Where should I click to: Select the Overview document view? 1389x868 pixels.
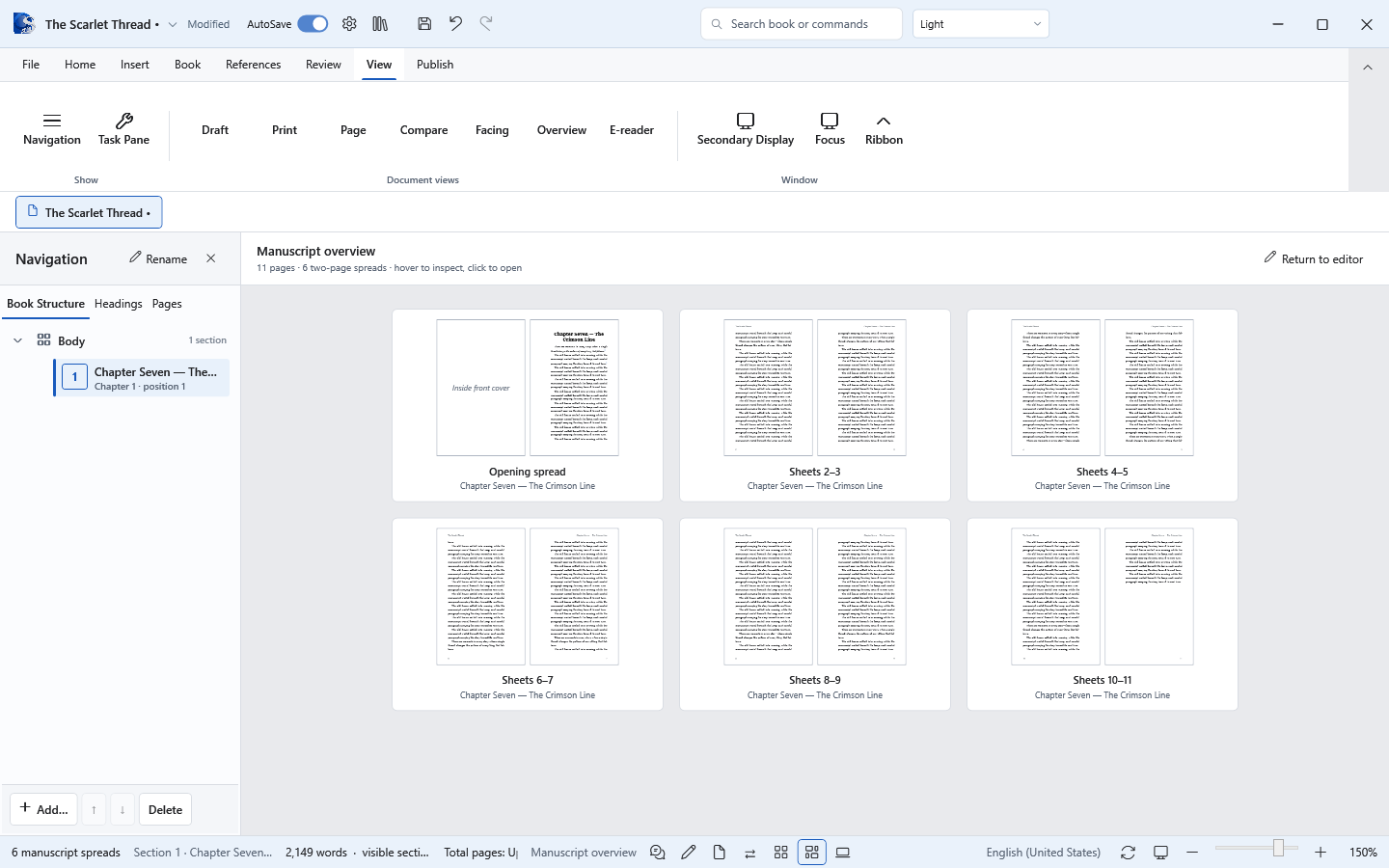pos(561,130)
